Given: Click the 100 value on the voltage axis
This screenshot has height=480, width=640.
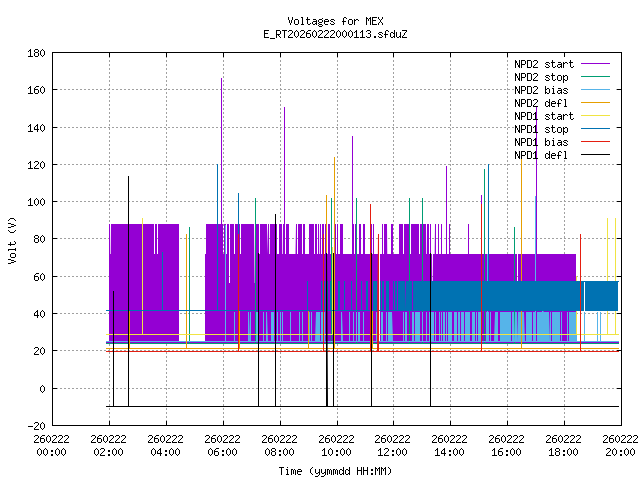Looking at the screenshot, I should 34,202.
